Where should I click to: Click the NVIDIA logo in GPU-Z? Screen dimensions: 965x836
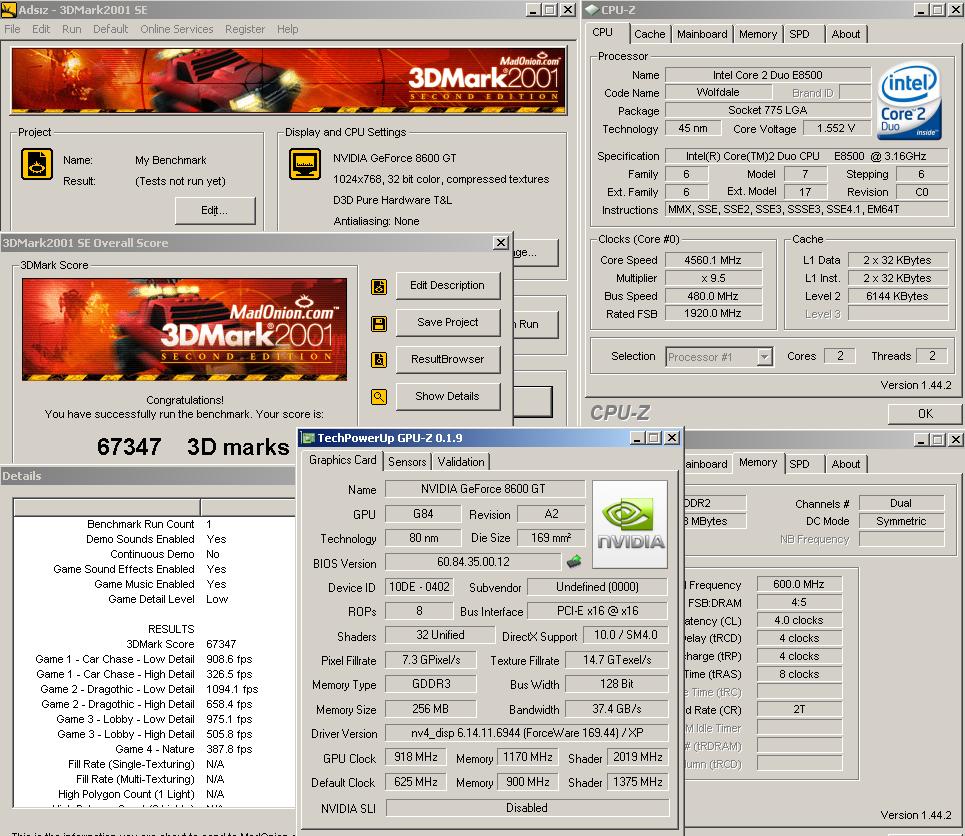630,525
